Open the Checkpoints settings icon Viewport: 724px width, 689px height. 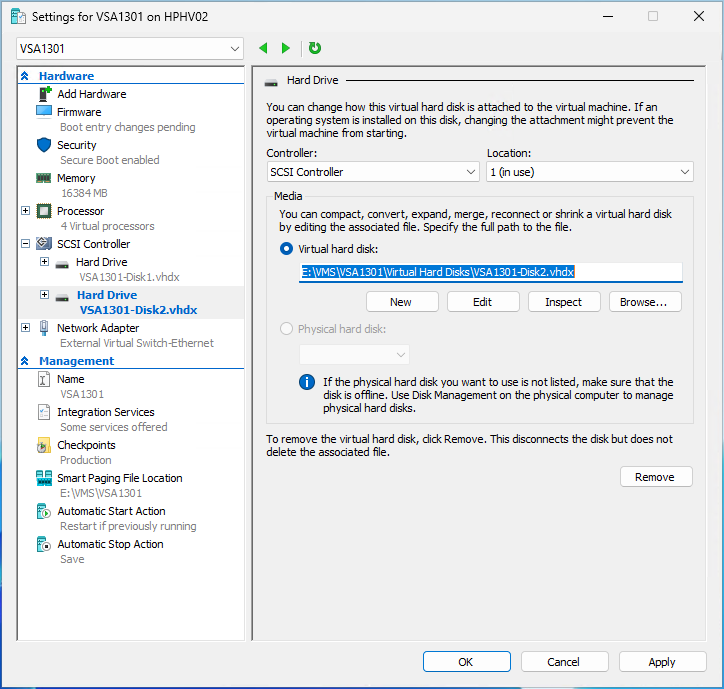[x=44, y=445]
